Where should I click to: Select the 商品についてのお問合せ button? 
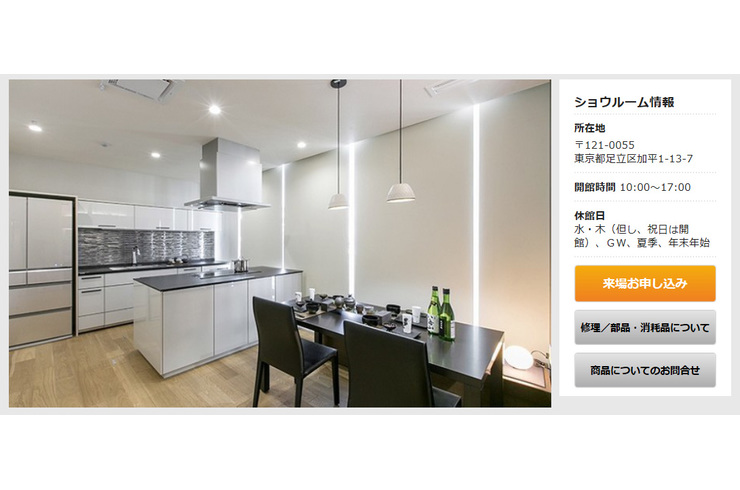pyautogui.click(x=645, y=370)
